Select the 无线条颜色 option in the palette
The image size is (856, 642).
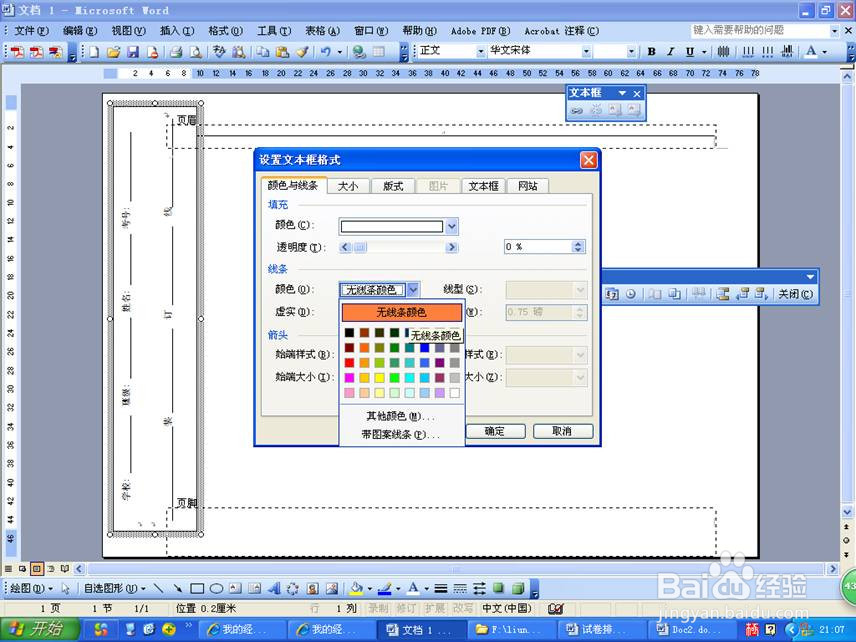pos(402,312)
